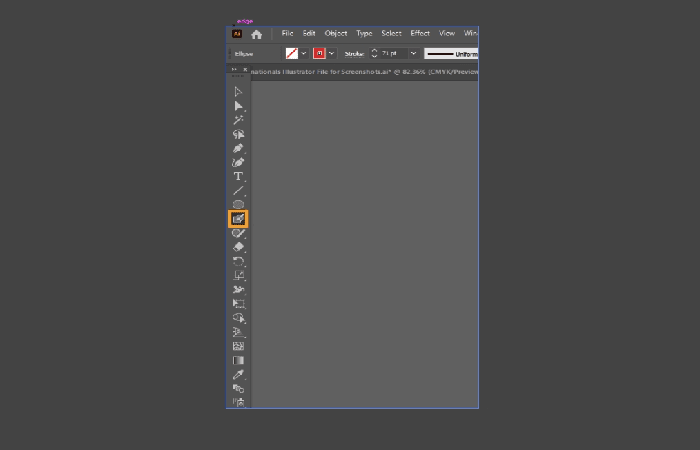700x450 pixels.
Task: Select the Ellipse tool in toolbar
Action: [x=238, y=204]
